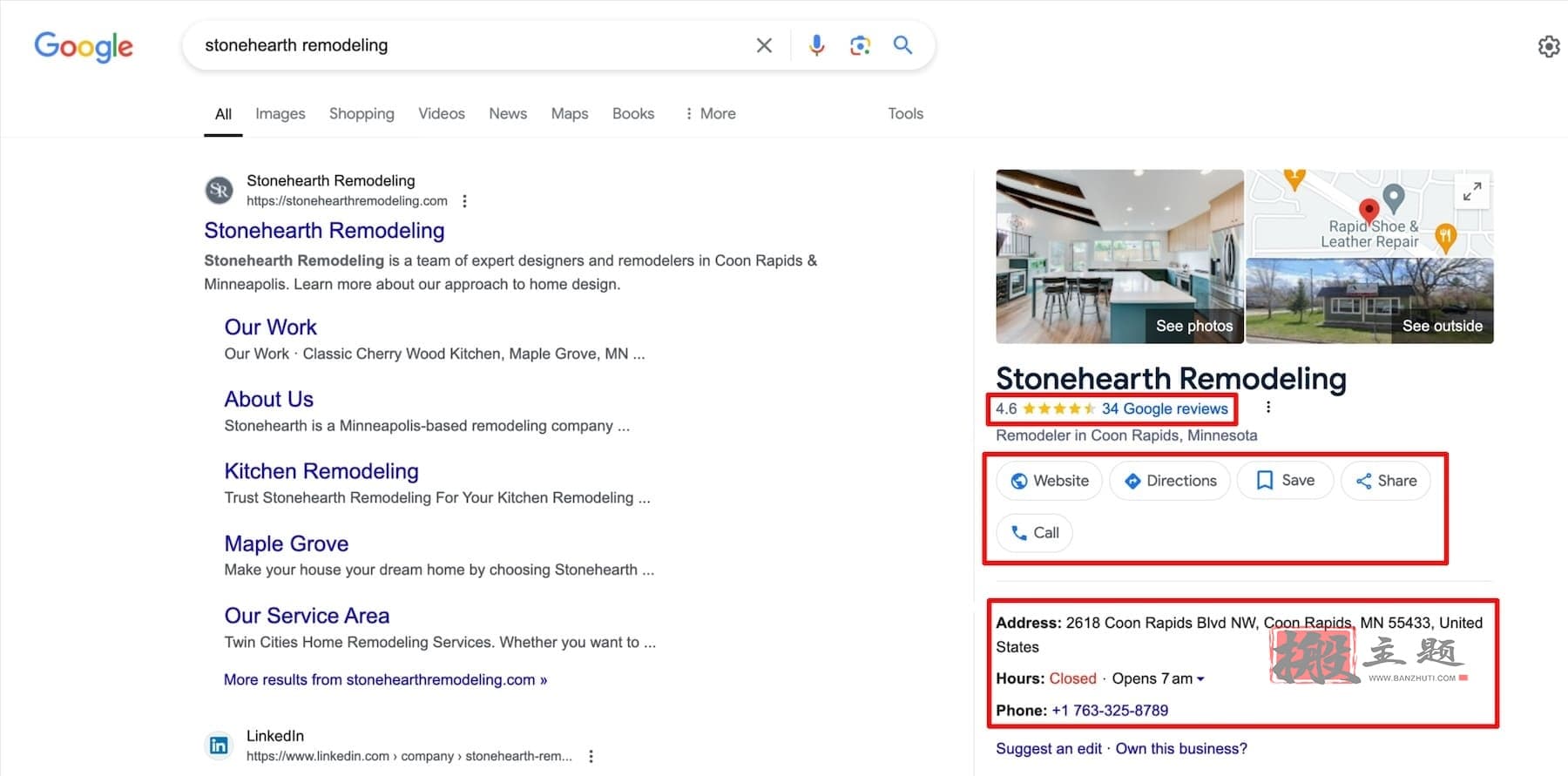Select the All tab
This screenshot has width=1568, height=776.
tap(223, 114)
